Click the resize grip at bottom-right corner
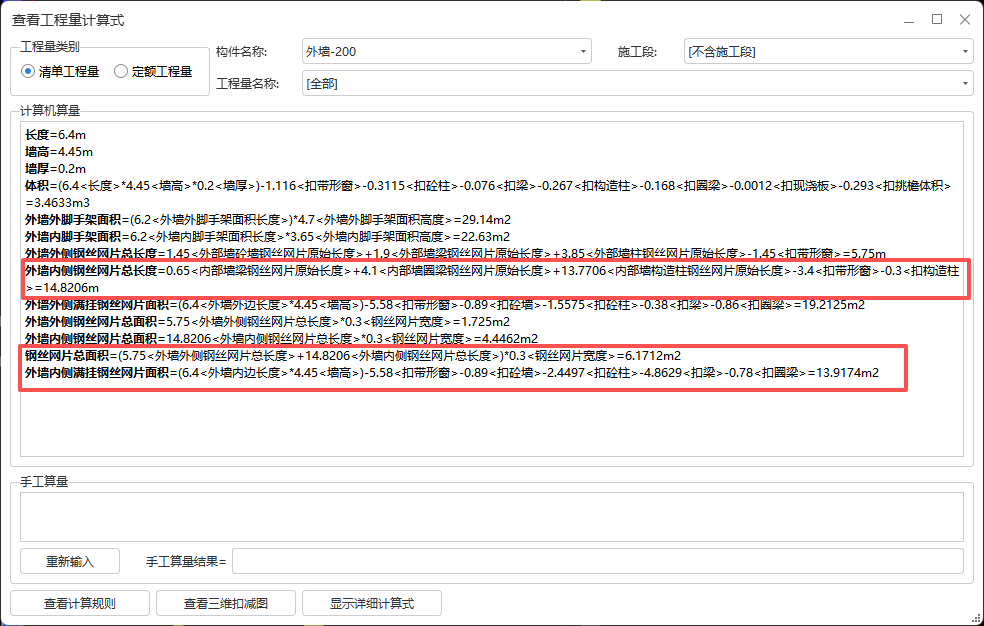Screen dimensions: 984x626 coord(976,618)
